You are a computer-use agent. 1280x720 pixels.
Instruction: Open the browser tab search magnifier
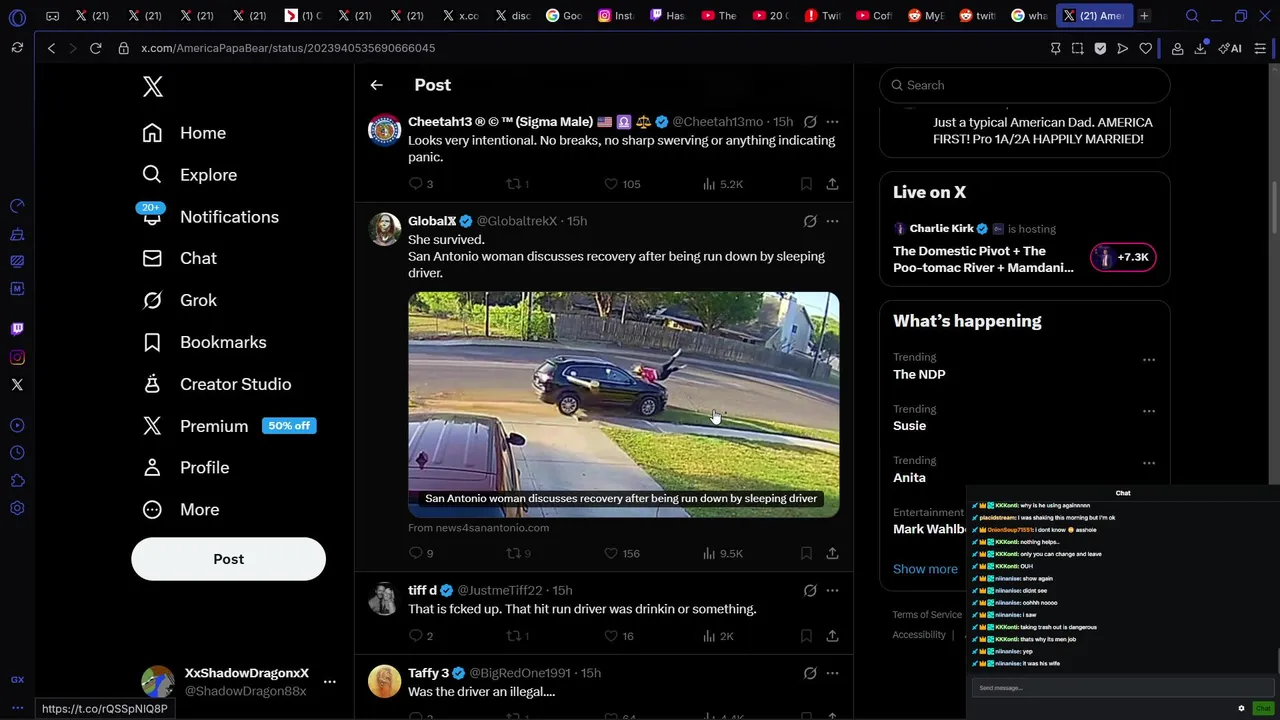pyautogui.click(x=1192, y=15)
